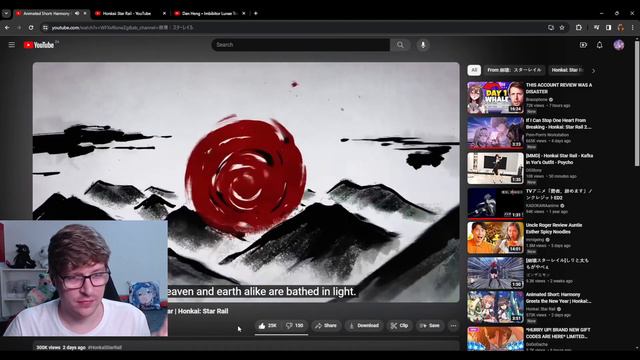
Task: Go forward to the next page
Action: coord(19,27)
